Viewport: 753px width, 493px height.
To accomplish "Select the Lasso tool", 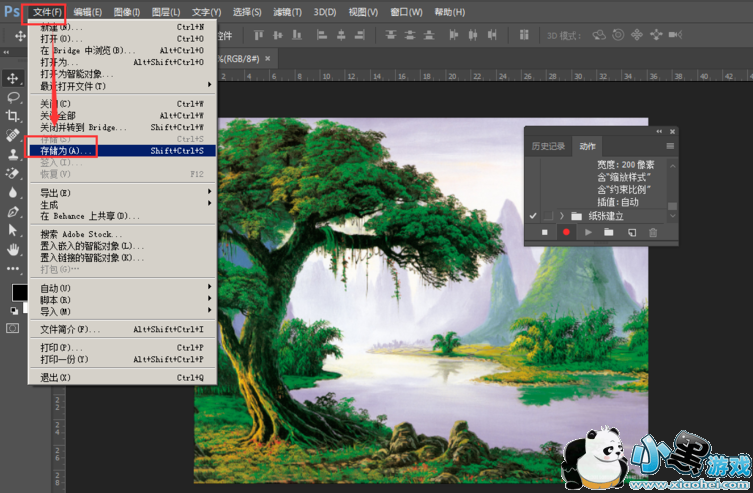I will pyautogui.click(x=13, y=97).
